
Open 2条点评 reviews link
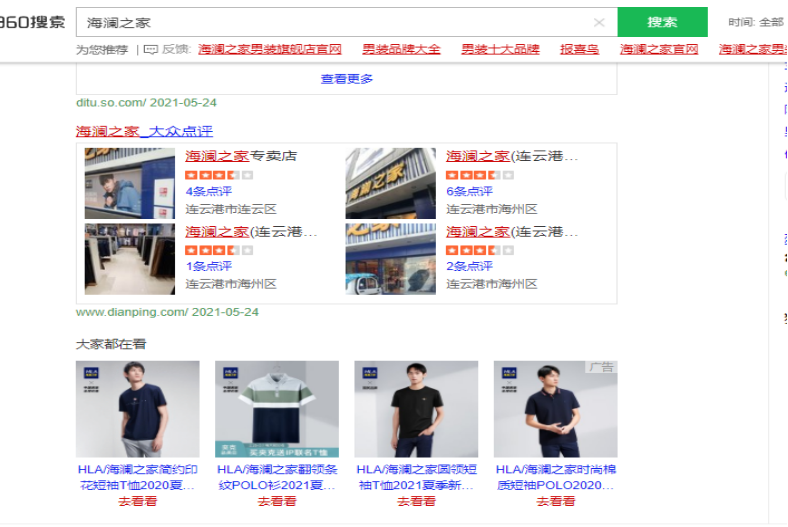(x=469, y=266)
